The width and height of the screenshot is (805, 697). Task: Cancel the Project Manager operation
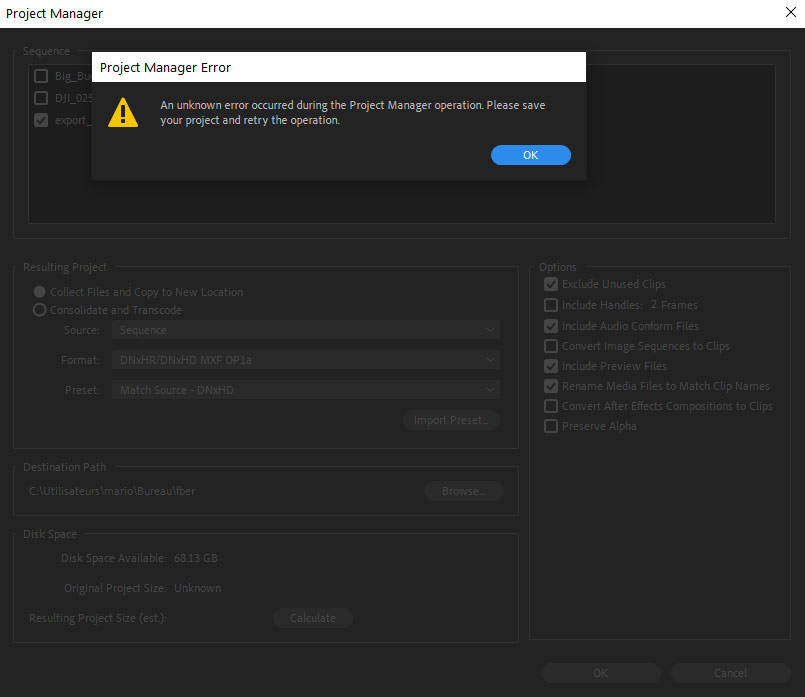coord(729,673)
